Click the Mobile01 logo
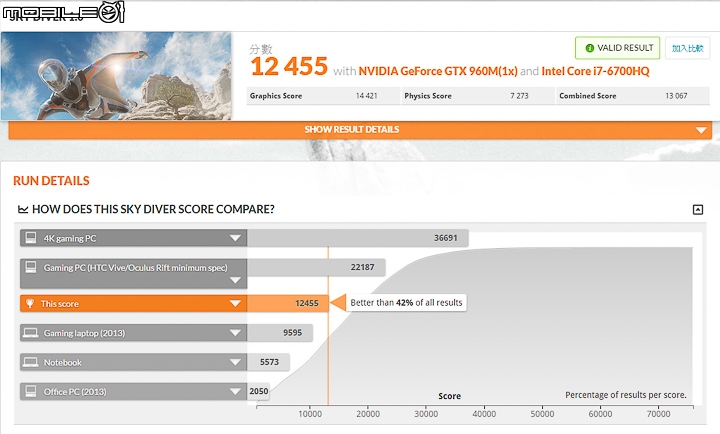 (63, 12)
